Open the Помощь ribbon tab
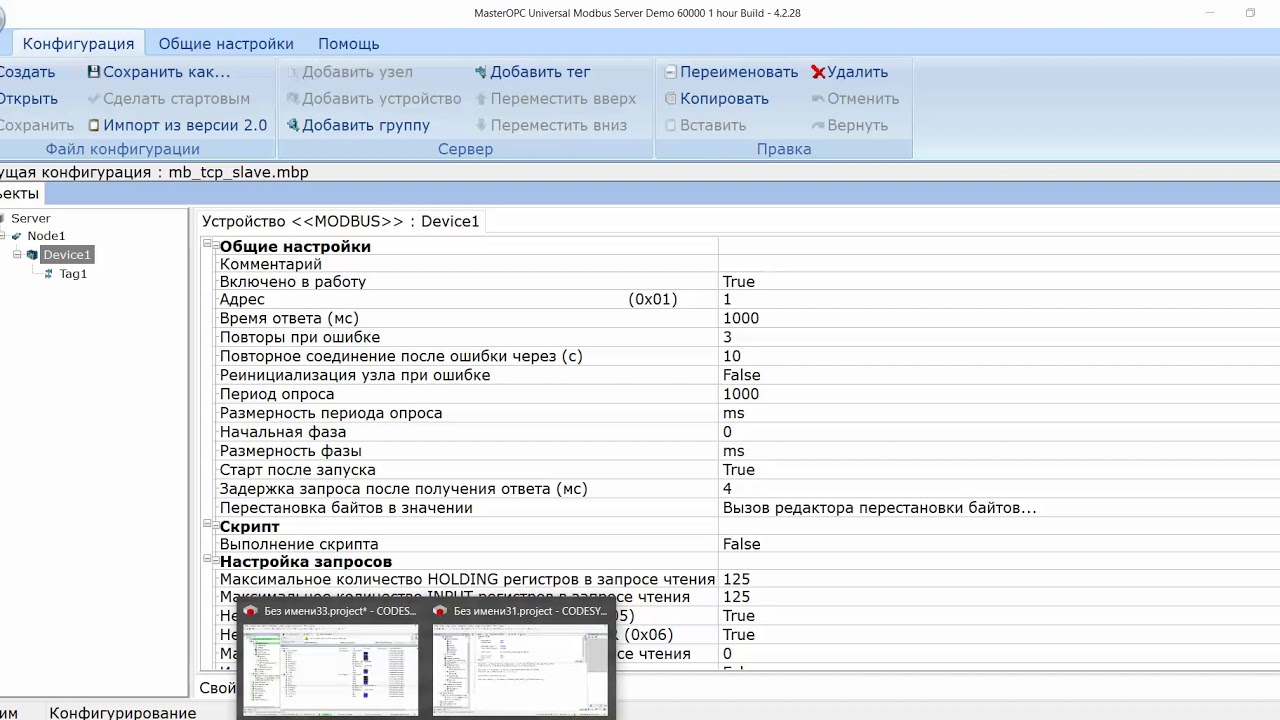Viewport: 1280px width, 720px height. (x=348, y=43)
